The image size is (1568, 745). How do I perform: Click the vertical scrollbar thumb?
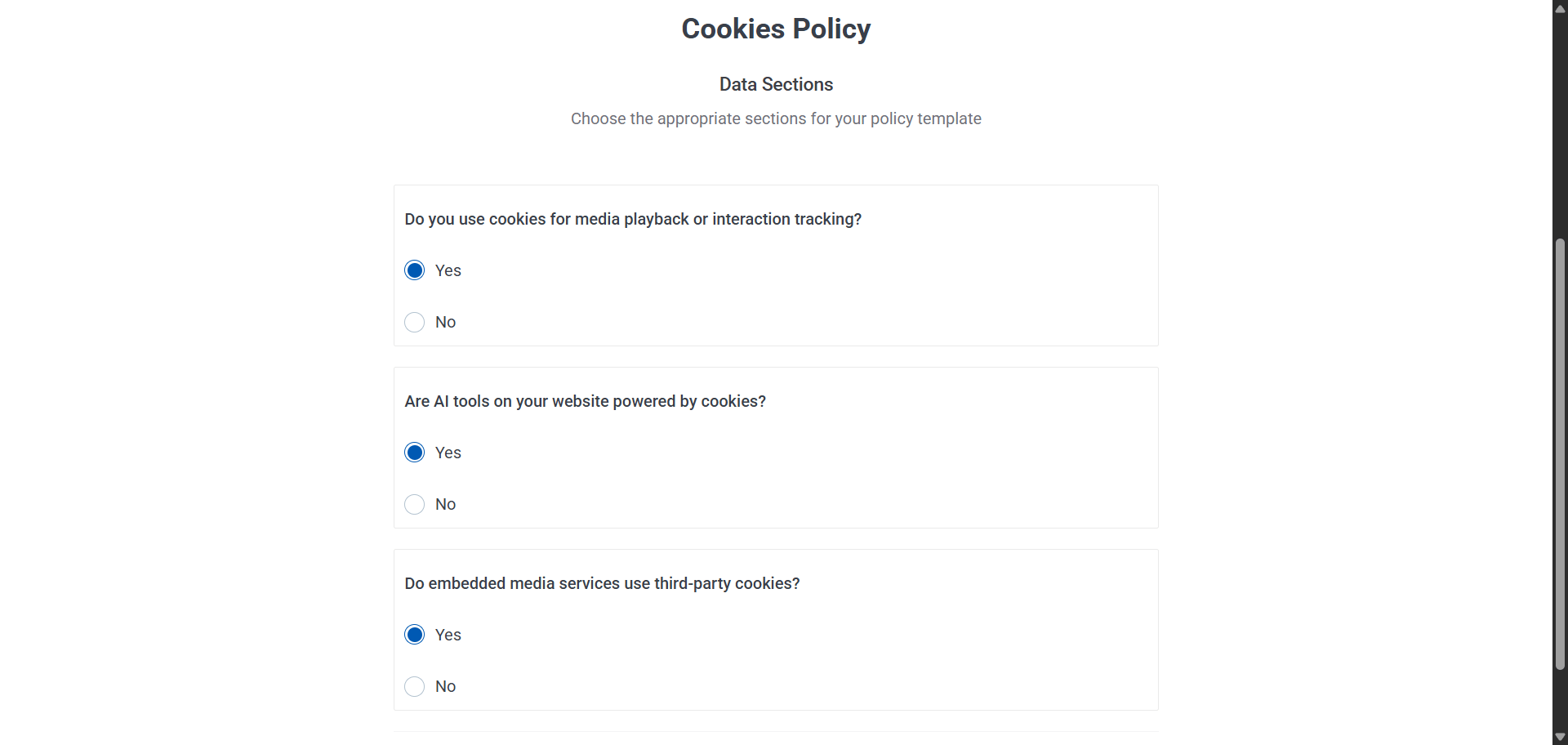[1560, 453]
